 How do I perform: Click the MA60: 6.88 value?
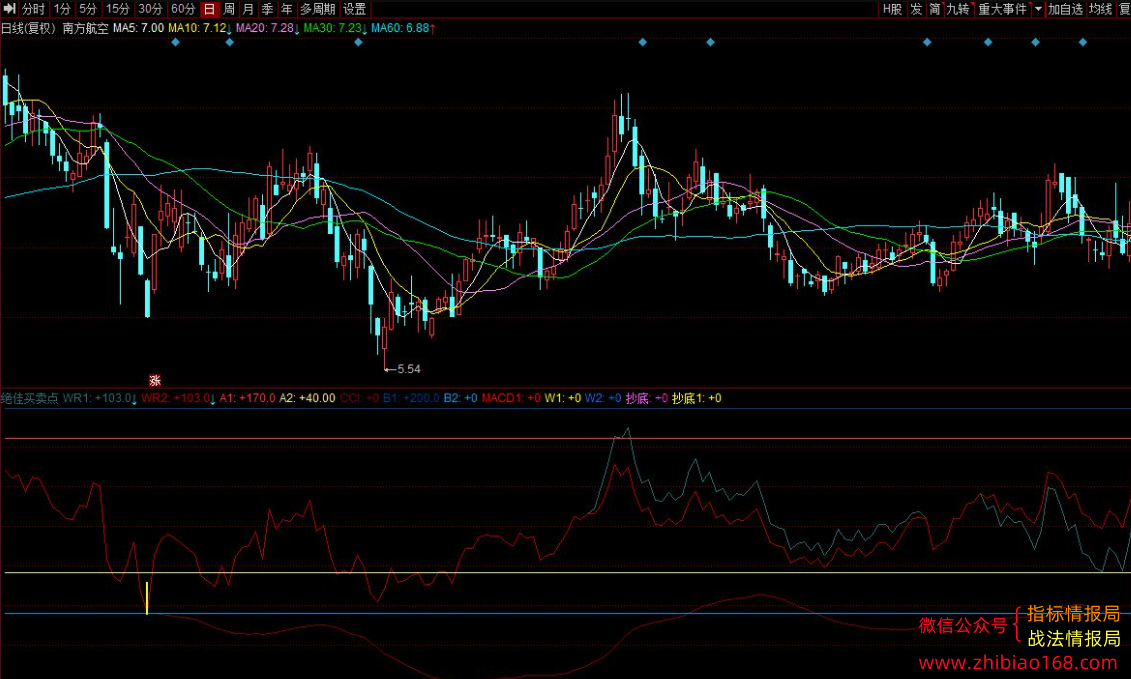[400, 28]
